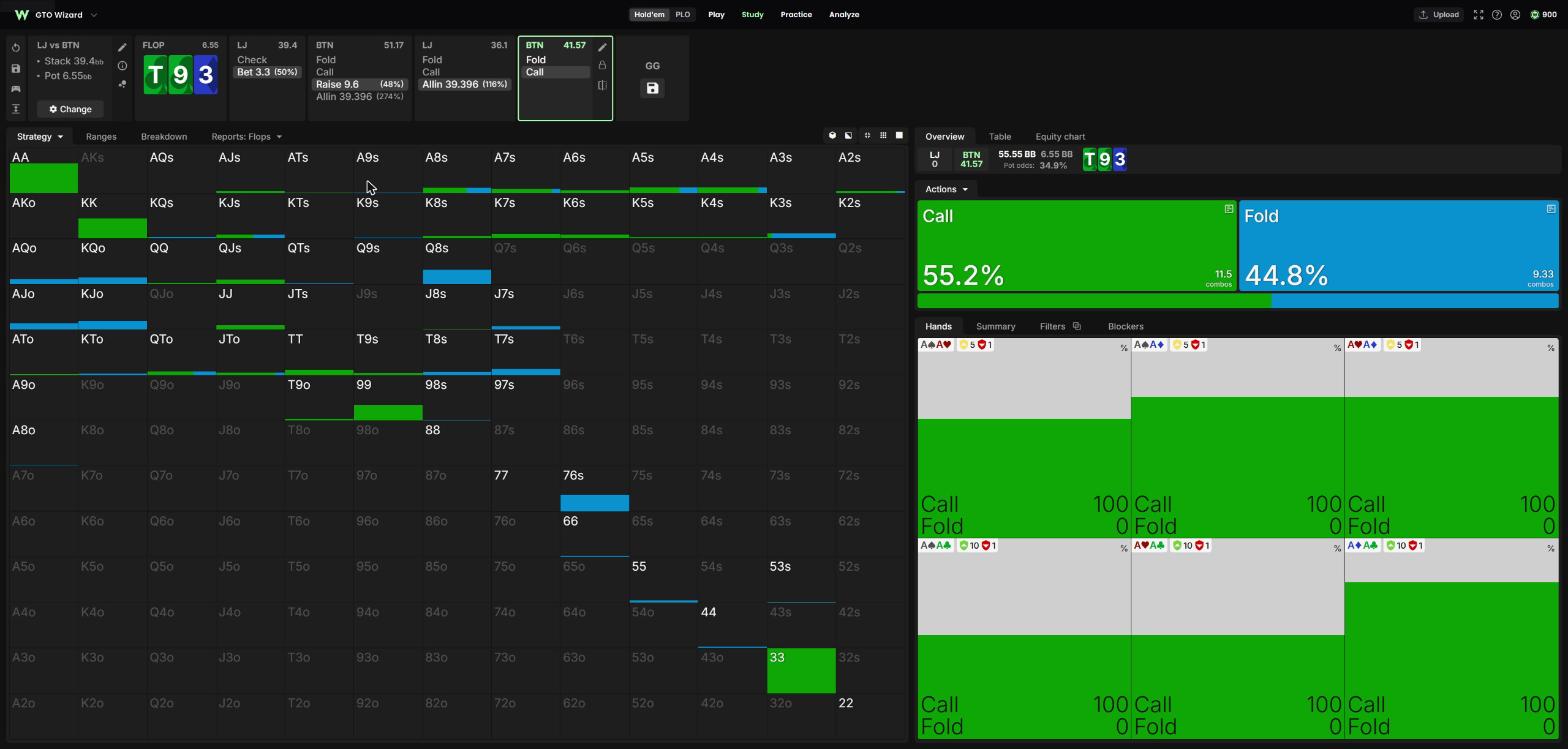Viewport: 1568px width, 749px height.
Task: Click the Call/Fold frequency bar under actions
Action: click(1238, 301)
